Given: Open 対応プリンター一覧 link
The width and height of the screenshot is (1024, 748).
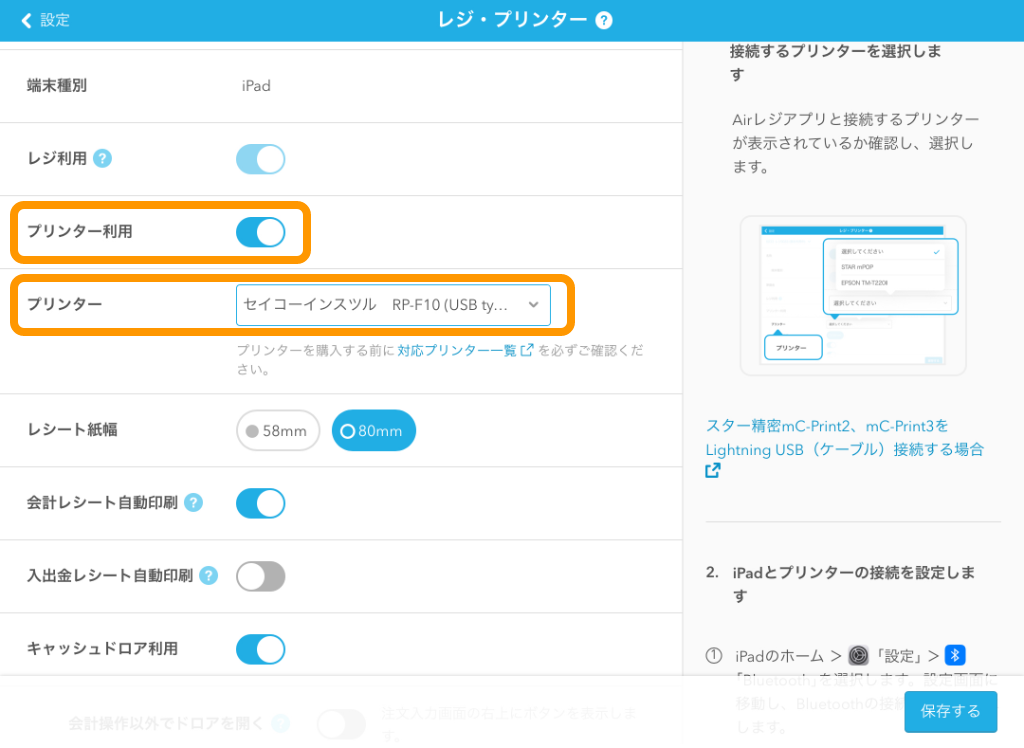Looking at the screenshot, I should point(465,351).
